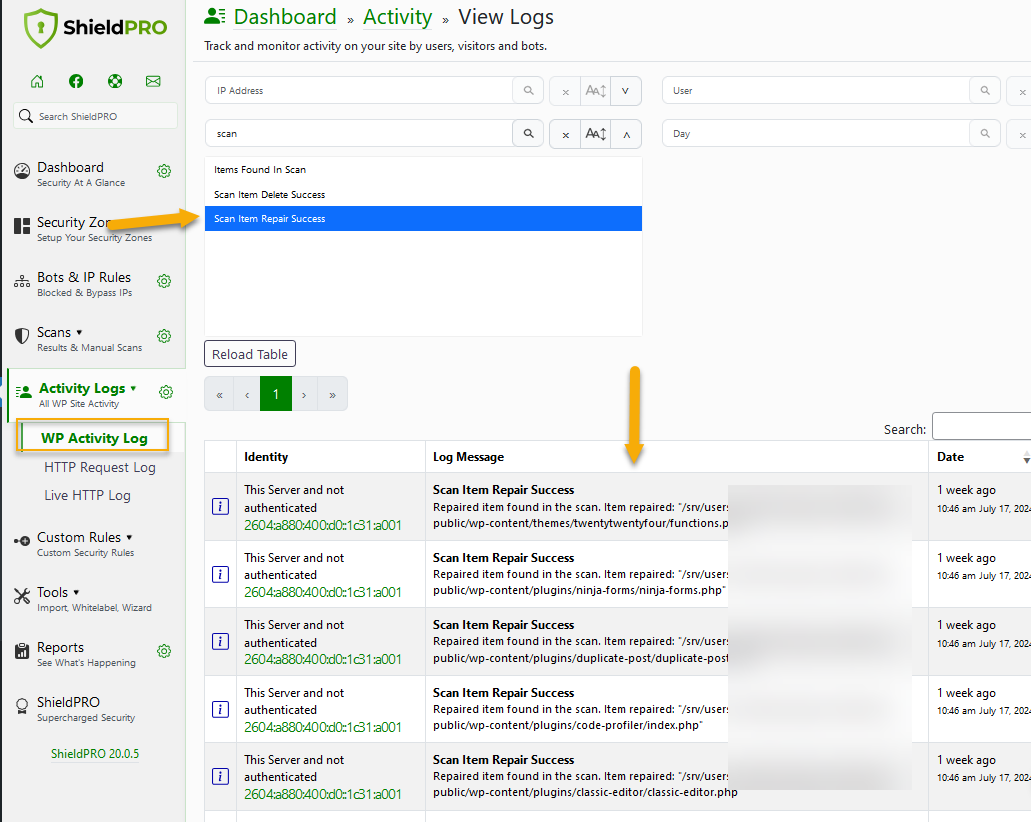Click the help lifebuoy icon
Screen dimensions: 1031x822
(x=115, y=82)
